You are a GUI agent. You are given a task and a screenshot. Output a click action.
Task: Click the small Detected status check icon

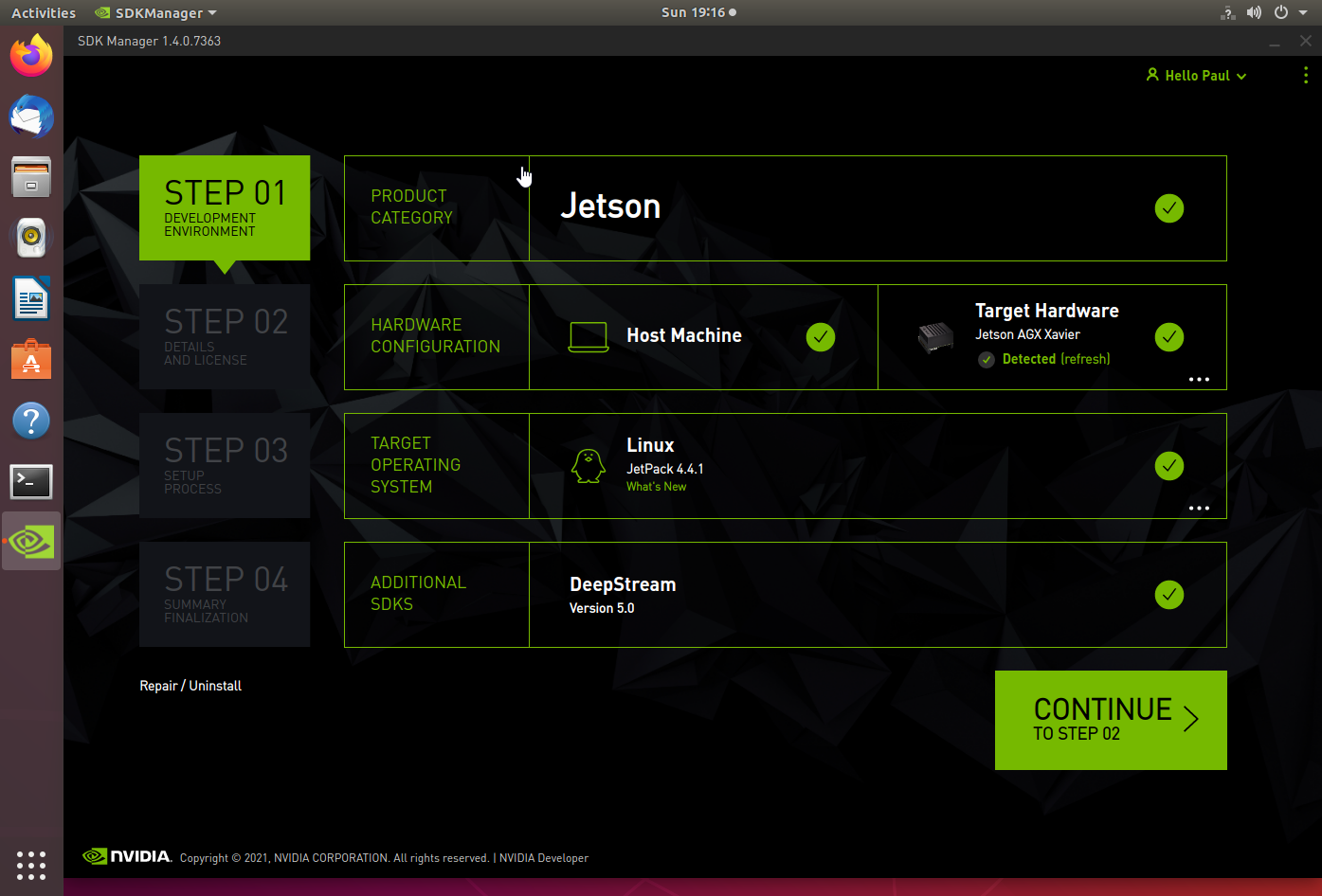987,360
